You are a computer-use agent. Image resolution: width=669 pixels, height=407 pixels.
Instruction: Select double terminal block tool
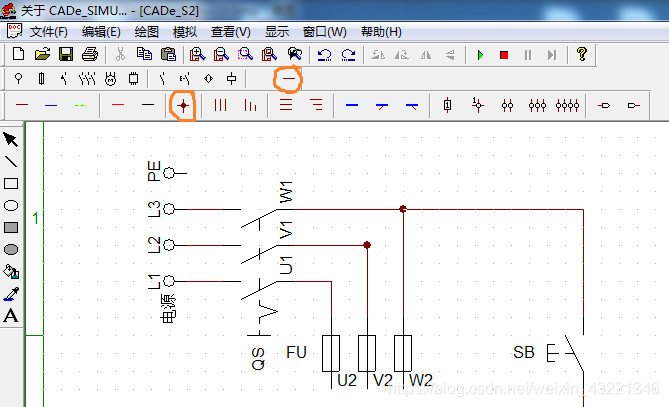click(x=507, y=105)
